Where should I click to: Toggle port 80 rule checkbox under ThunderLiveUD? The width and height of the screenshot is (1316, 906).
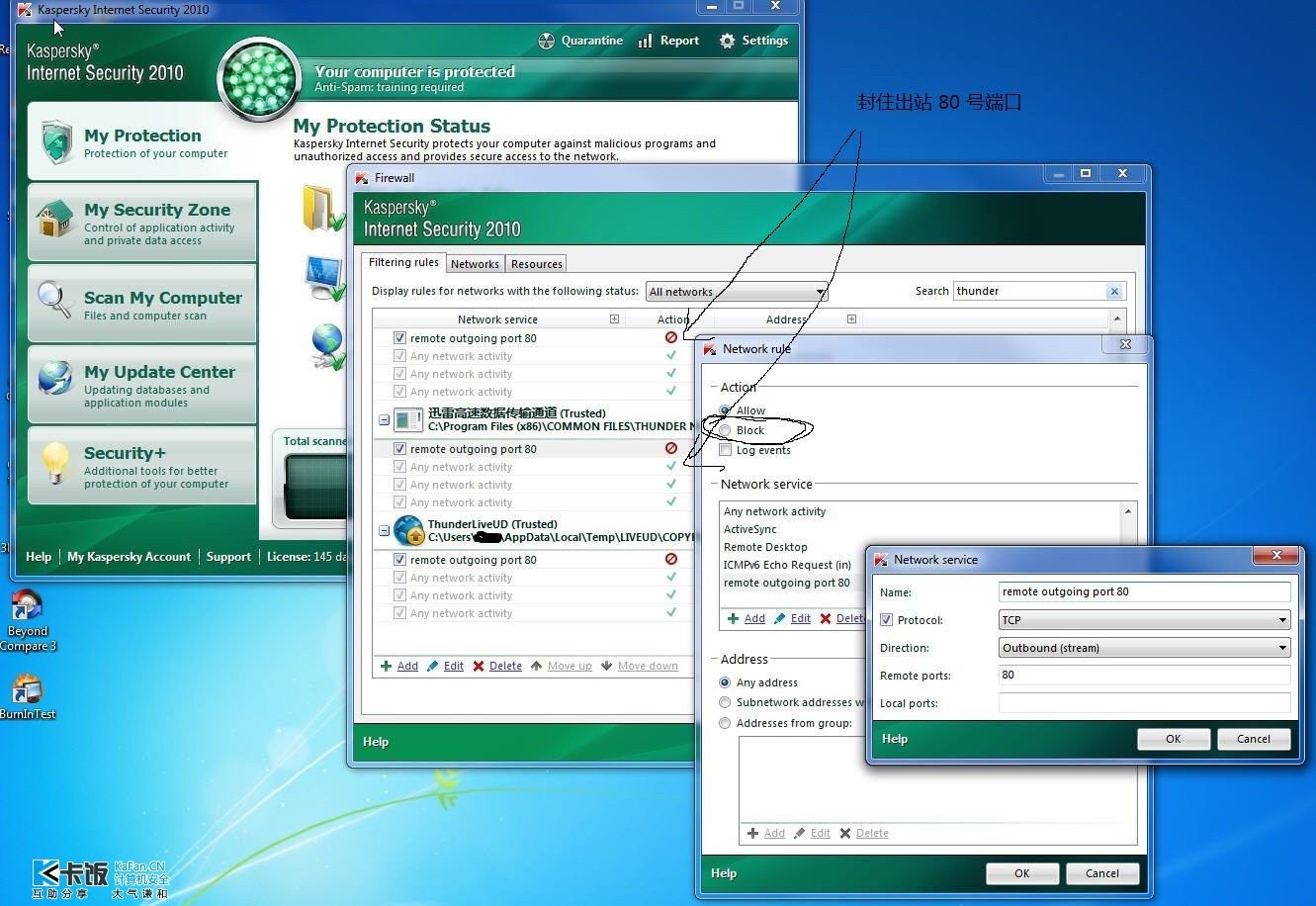point(399,560)
